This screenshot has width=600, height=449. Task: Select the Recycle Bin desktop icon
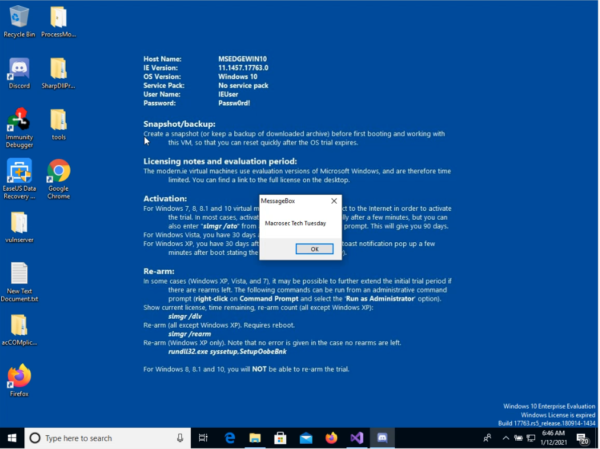click(x=19, y=21)
